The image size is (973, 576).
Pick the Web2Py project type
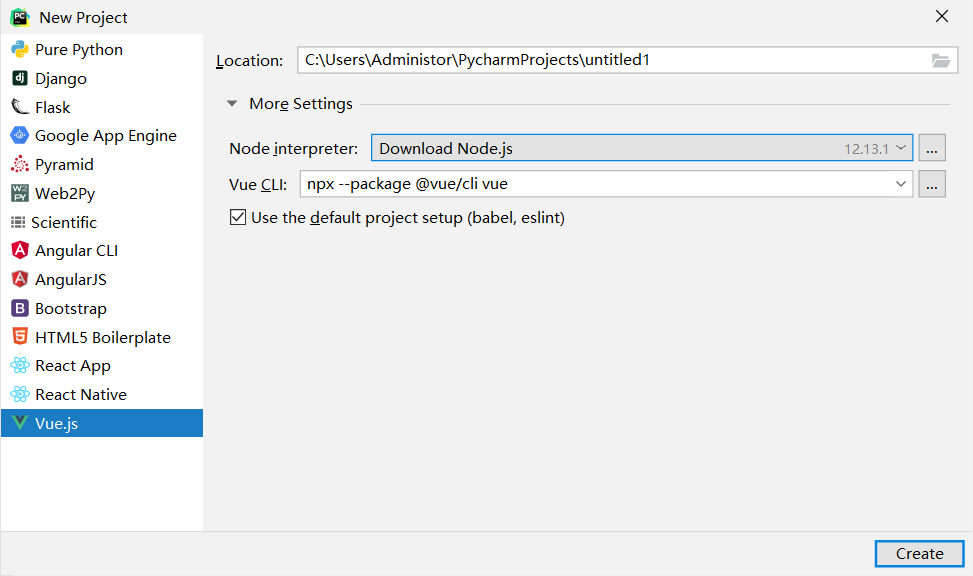pos(102,193)
